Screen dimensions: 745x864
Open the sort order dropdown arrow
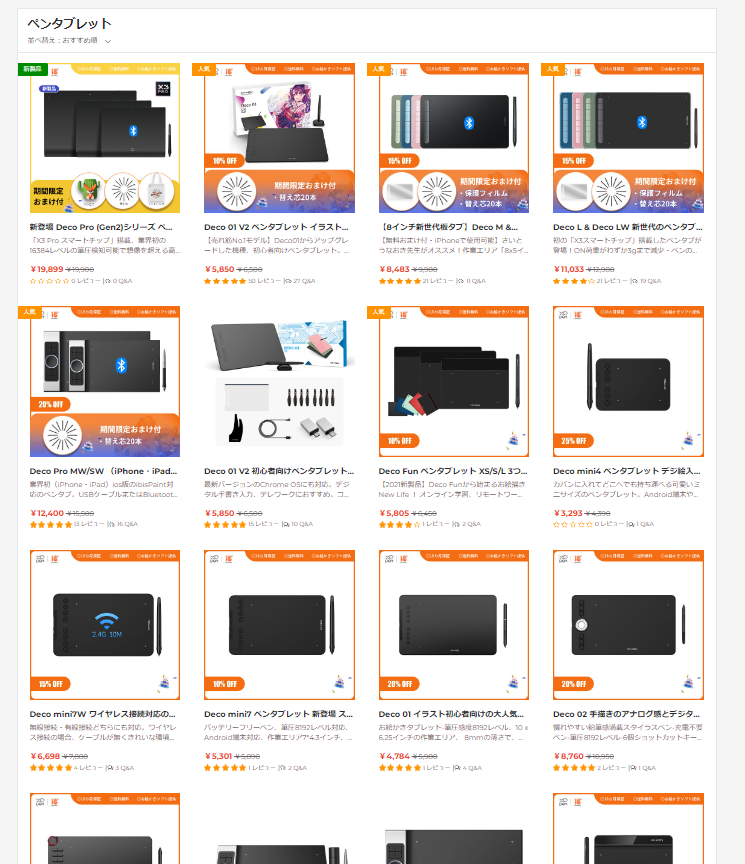click(x=108, y=41)
